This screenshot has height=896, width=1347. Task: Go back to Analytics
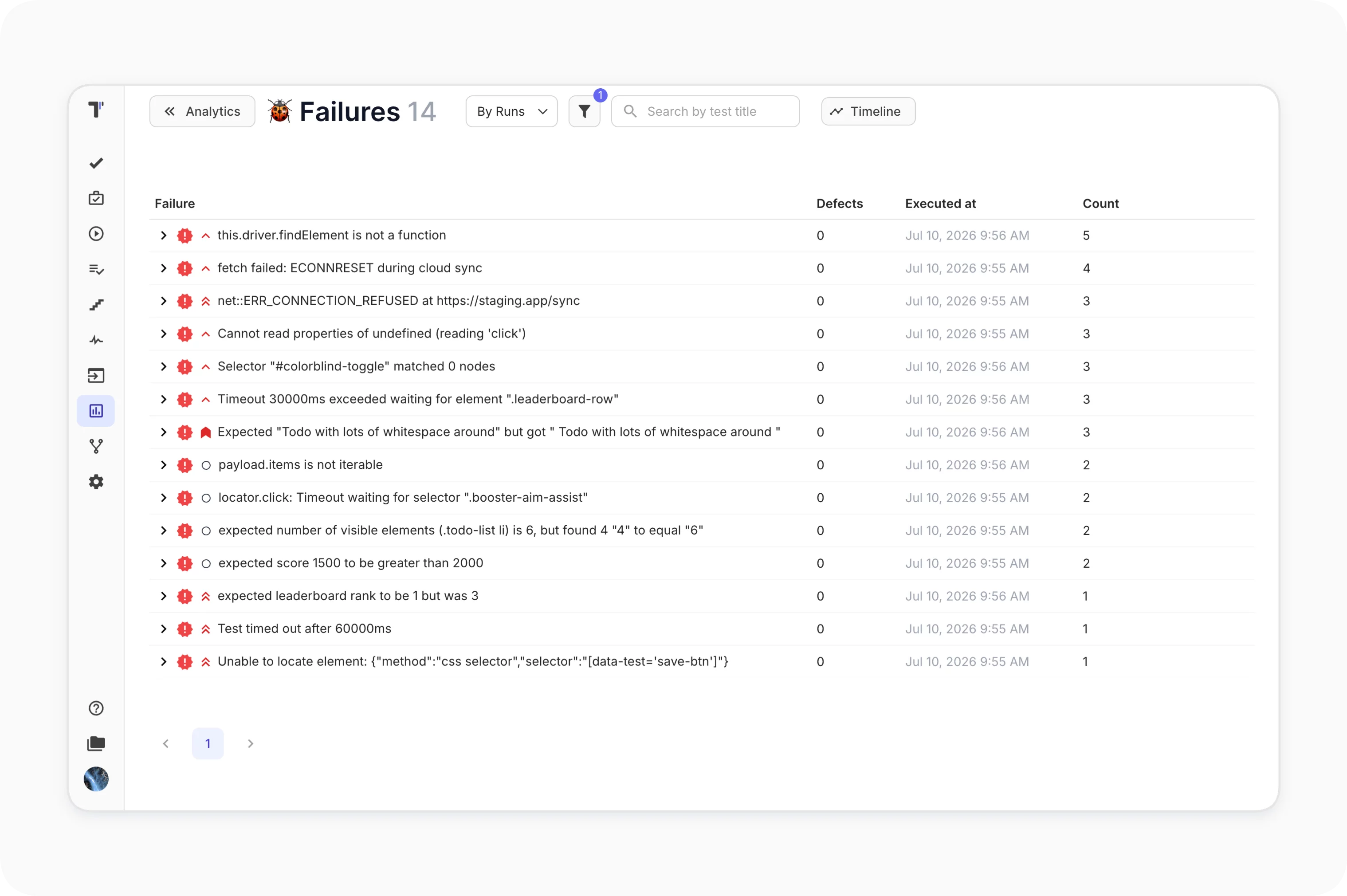(x=202, y=111)
